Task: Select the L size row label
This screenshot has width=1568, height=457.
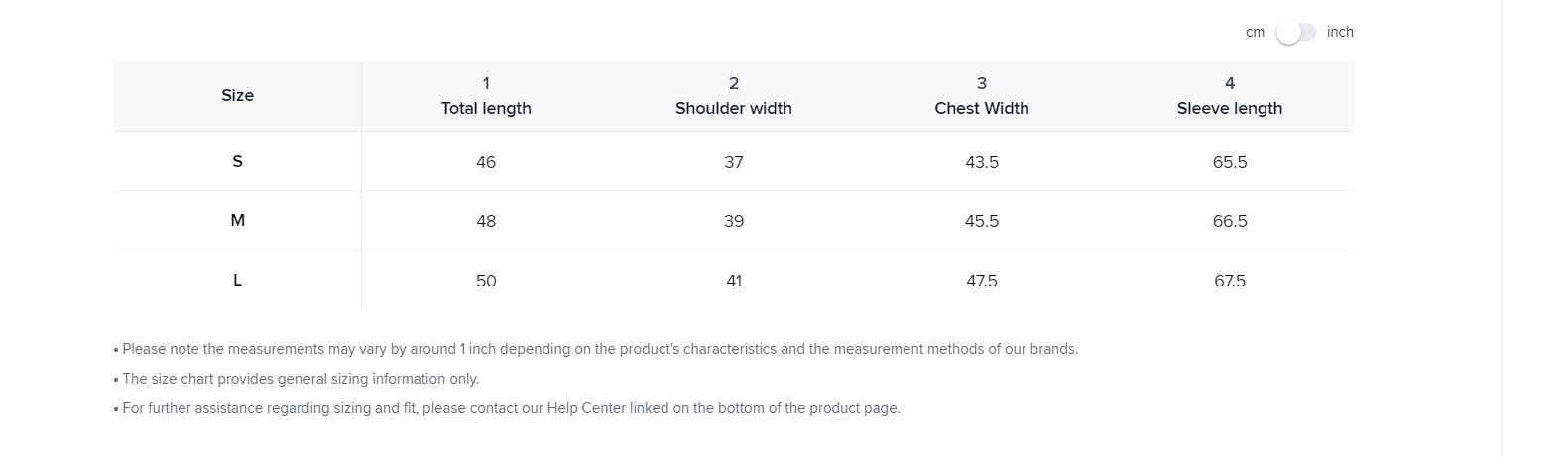Action: click(237, 280)
